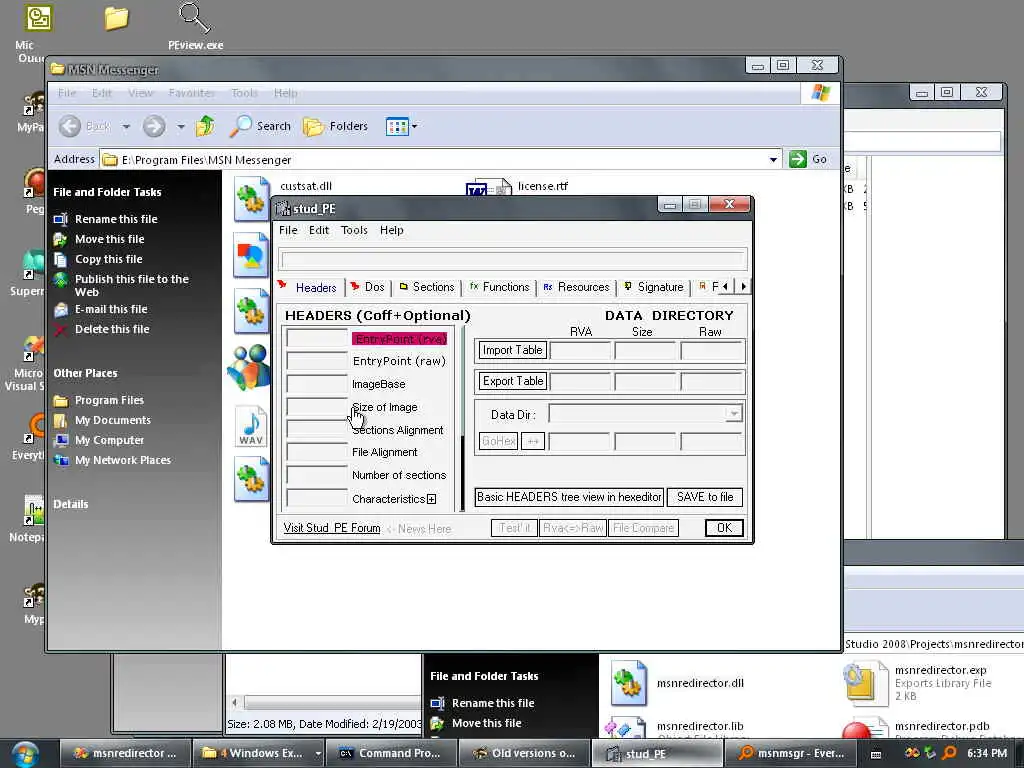Click Rename this file in MSN Messenger window
This screenshot has width=1024, height=768.
coord(116,219)
